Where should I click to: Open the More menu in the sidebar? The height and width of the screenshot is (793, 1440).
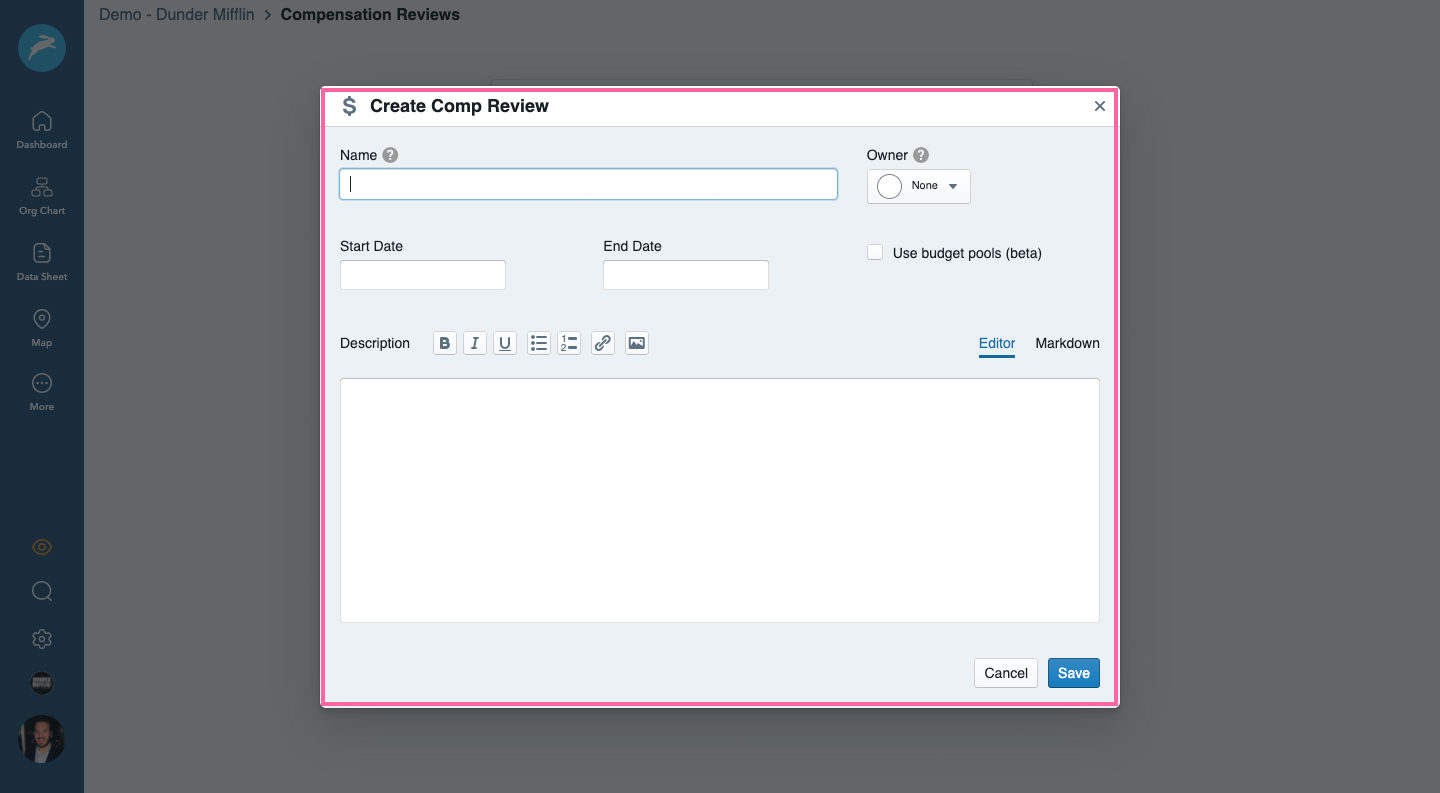(x=42, y=393)
